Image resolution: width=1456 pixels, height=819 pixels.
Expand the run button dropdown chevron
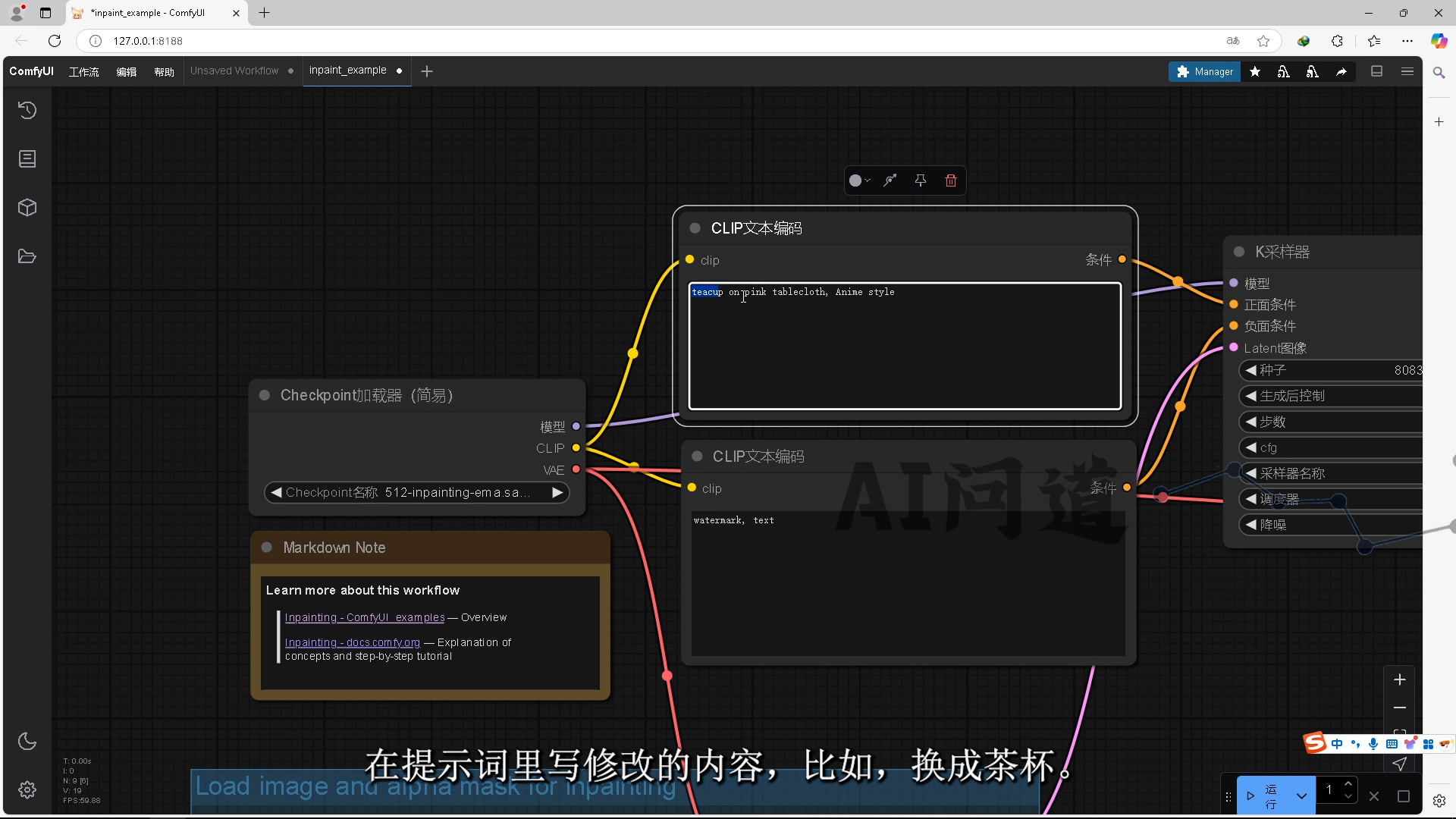pyautogui.click(x=1301, y=796)
